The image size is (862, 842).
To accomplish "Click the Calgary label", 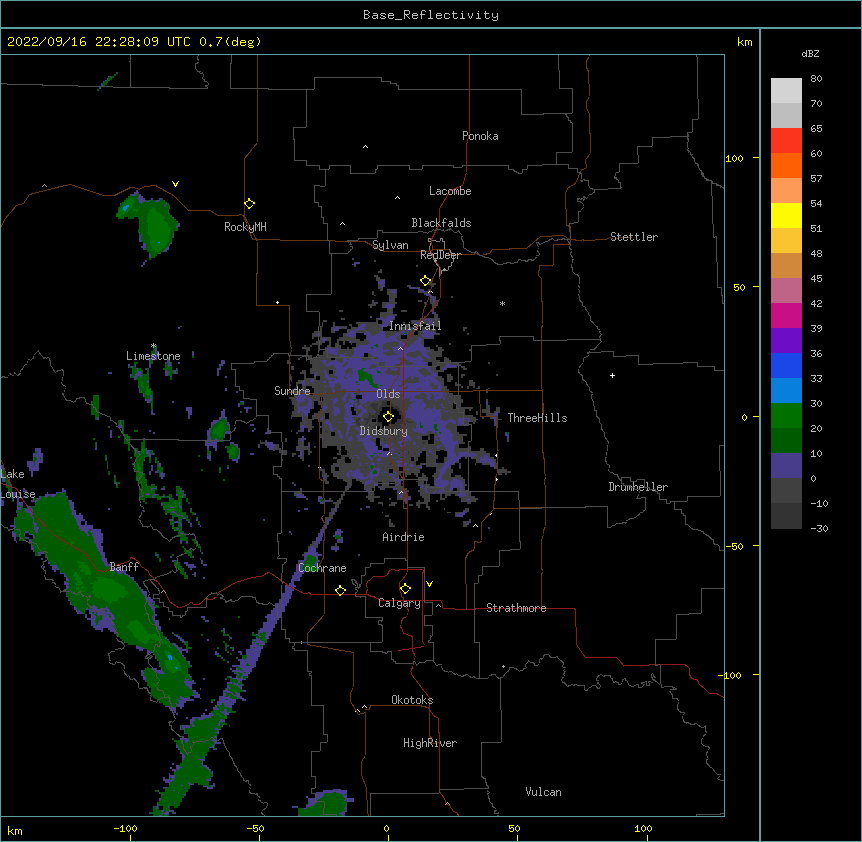I will [x=399, y=603].
